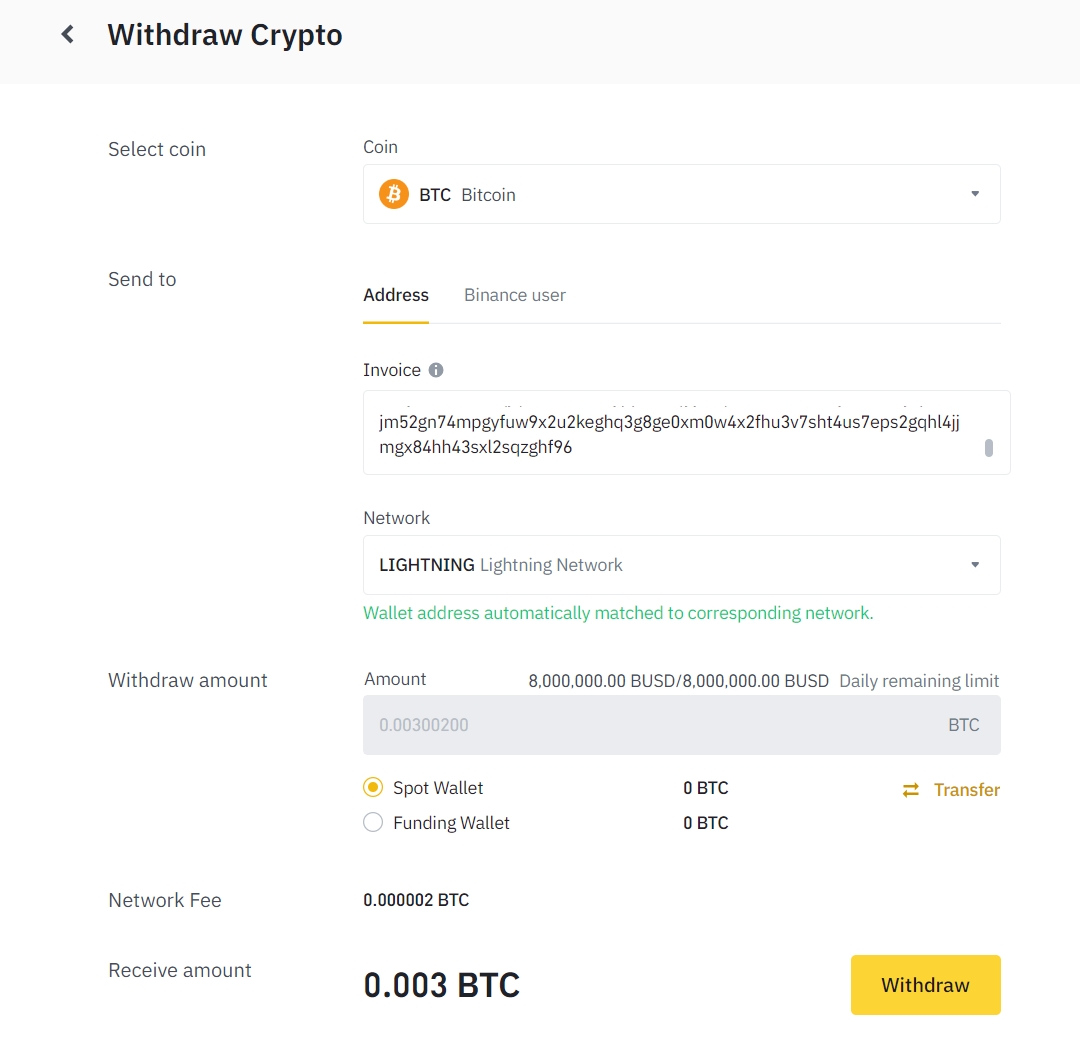Click the Withdraw Crypto page title
1080x1056 pixels.
click(x=225, y=35)
